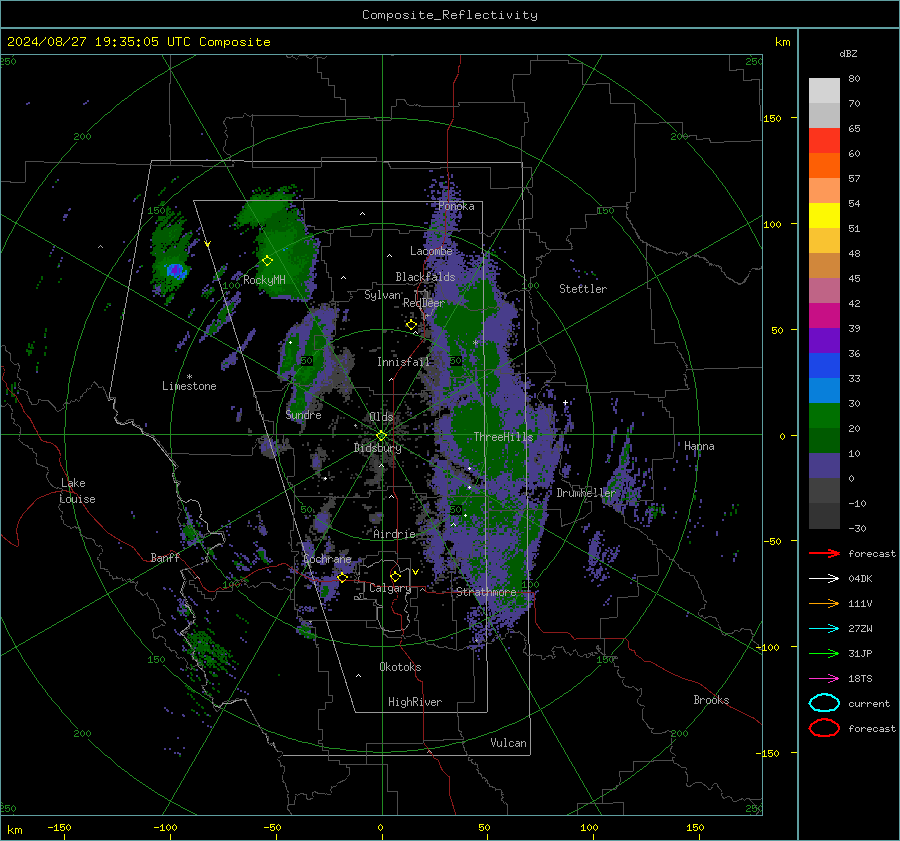Screen dimensions: 900x841
Task: Click the 80 dBZ light gray swatch
Action: point(824,90)
